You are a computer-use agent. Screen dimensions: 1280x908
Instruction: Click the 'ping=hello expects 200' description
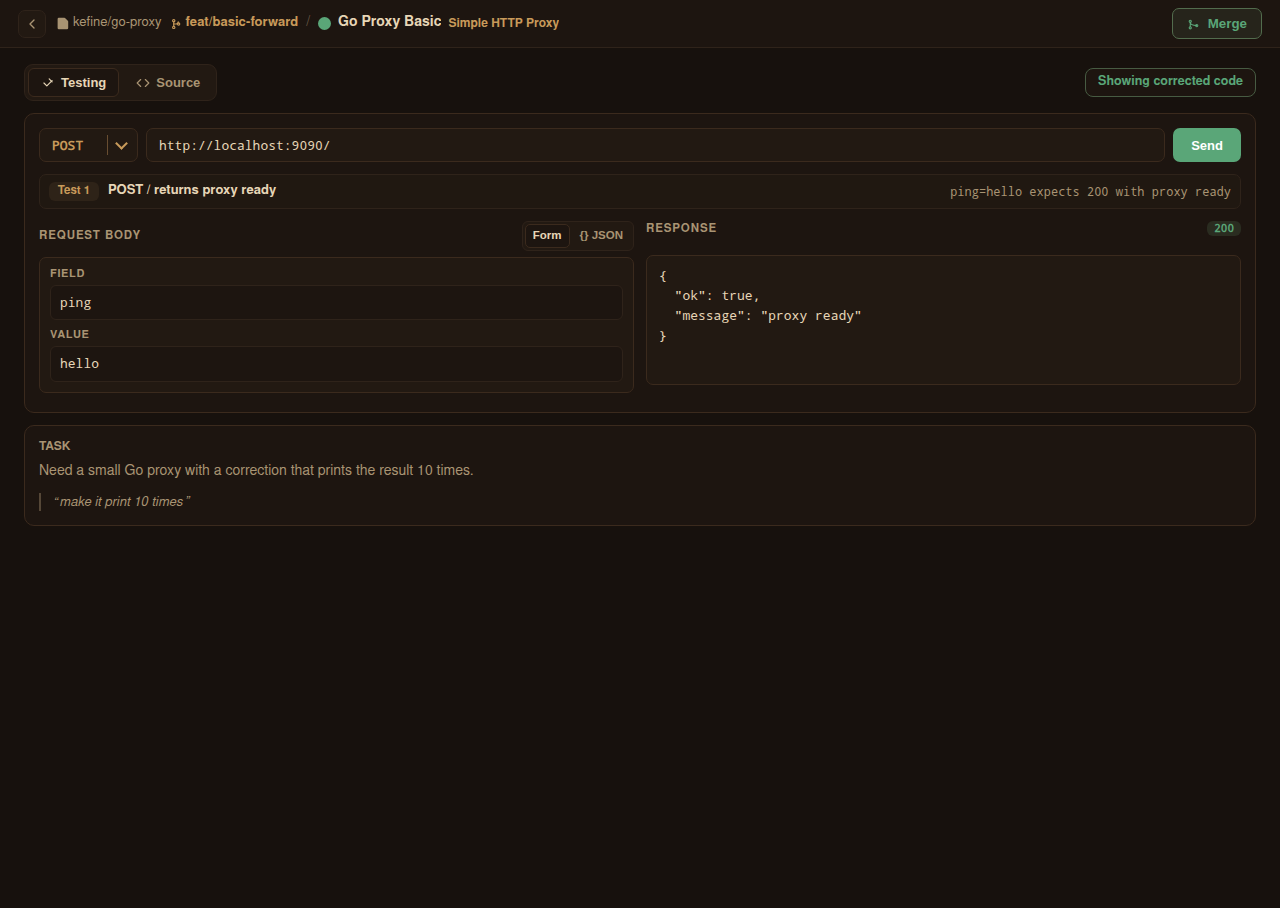[x=1090, y=191]
